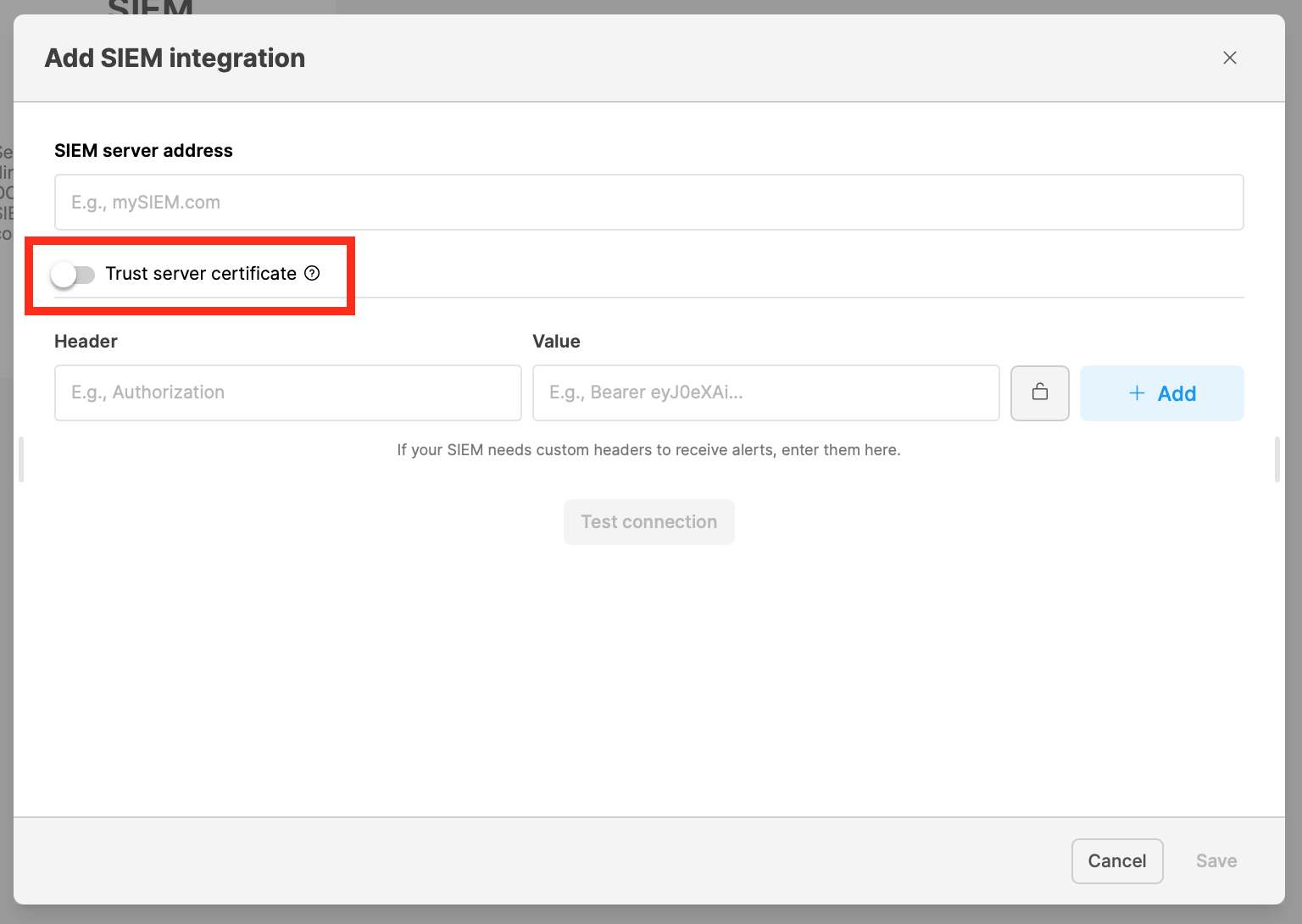1302x924 pixels.
Task: Enable the Trust server certificate switch
Action: tap(73, 274)
